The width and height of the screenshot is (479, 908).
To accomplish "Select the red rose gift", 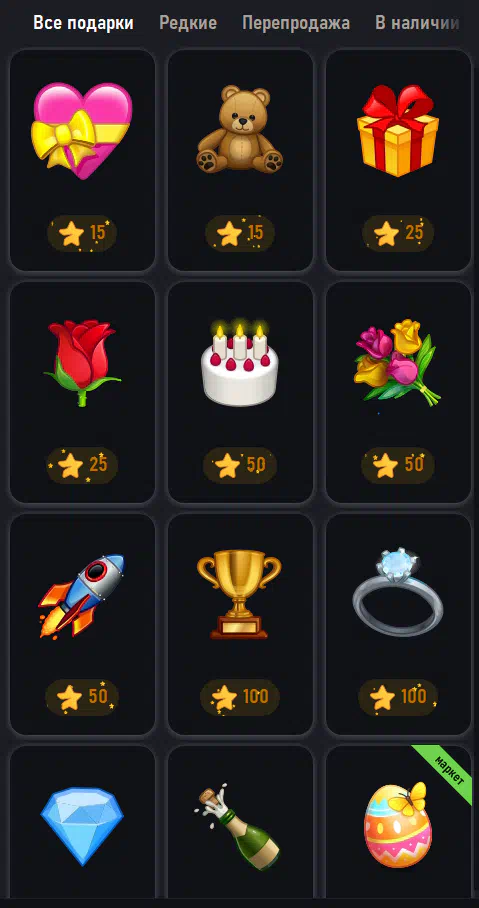I will click(82, 362).
